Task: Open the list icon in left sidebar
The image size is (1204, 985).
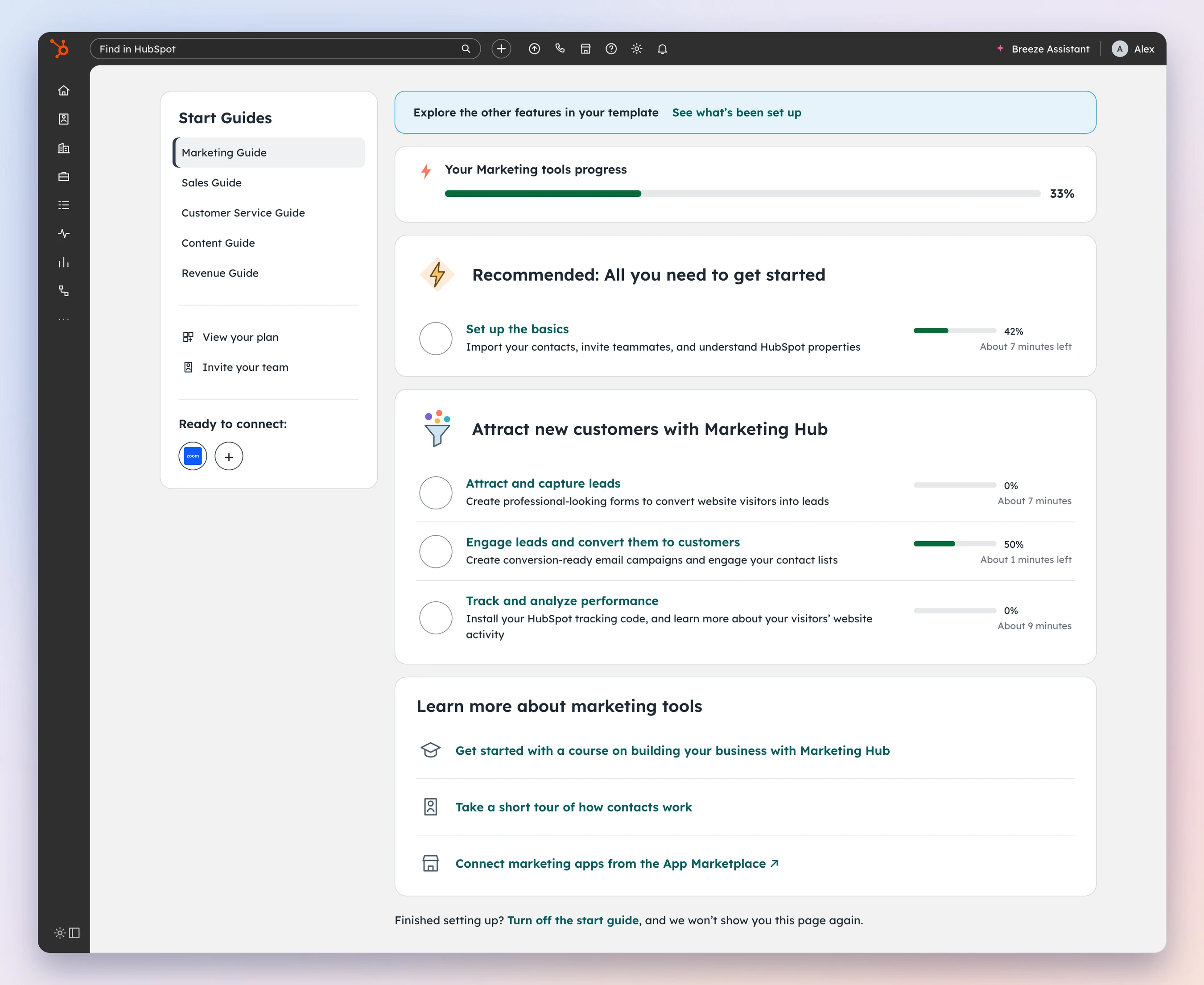Action: click(x=63, y=205)
